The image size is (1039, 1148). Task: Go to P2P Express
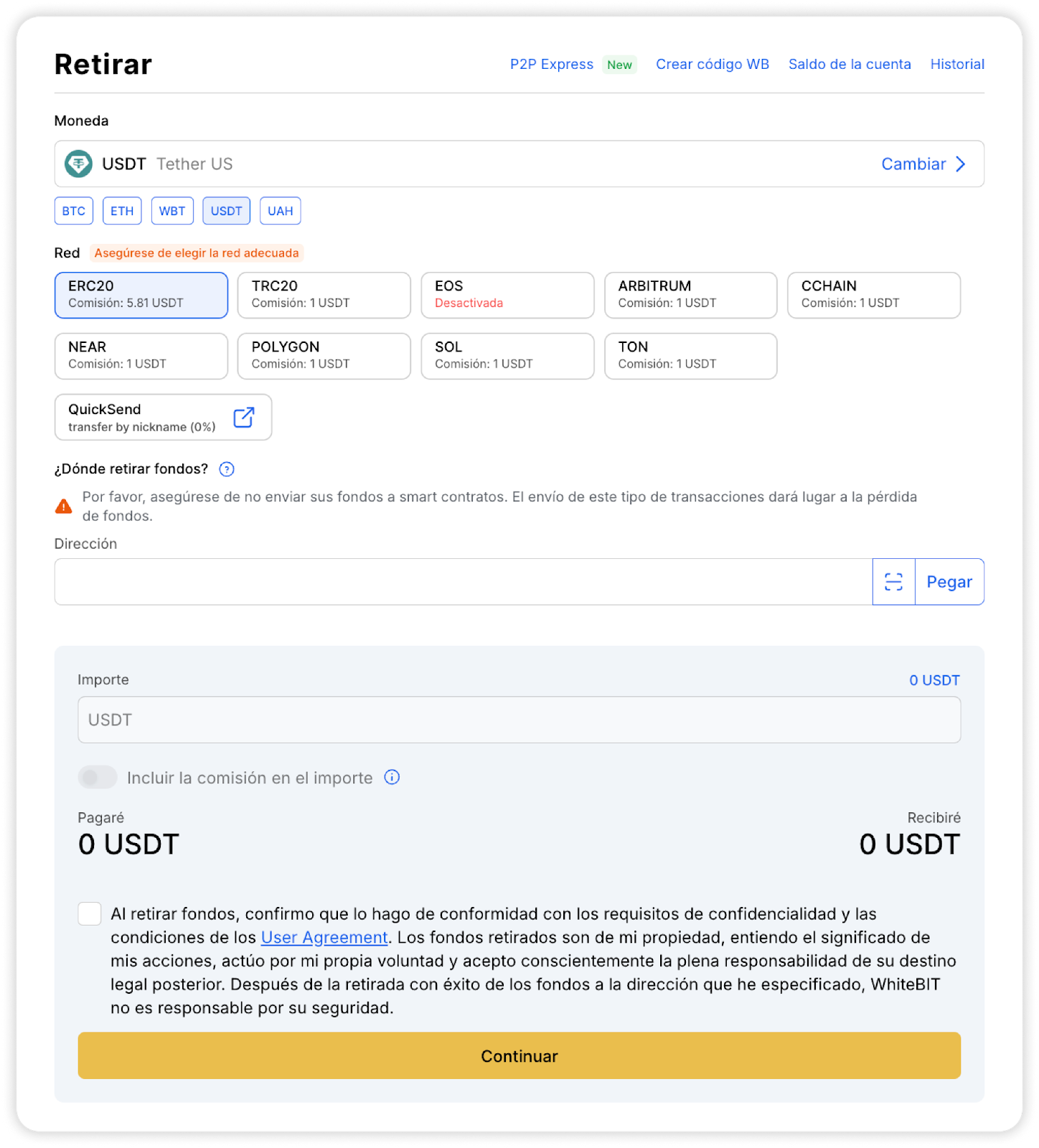(x=552, y=64)
